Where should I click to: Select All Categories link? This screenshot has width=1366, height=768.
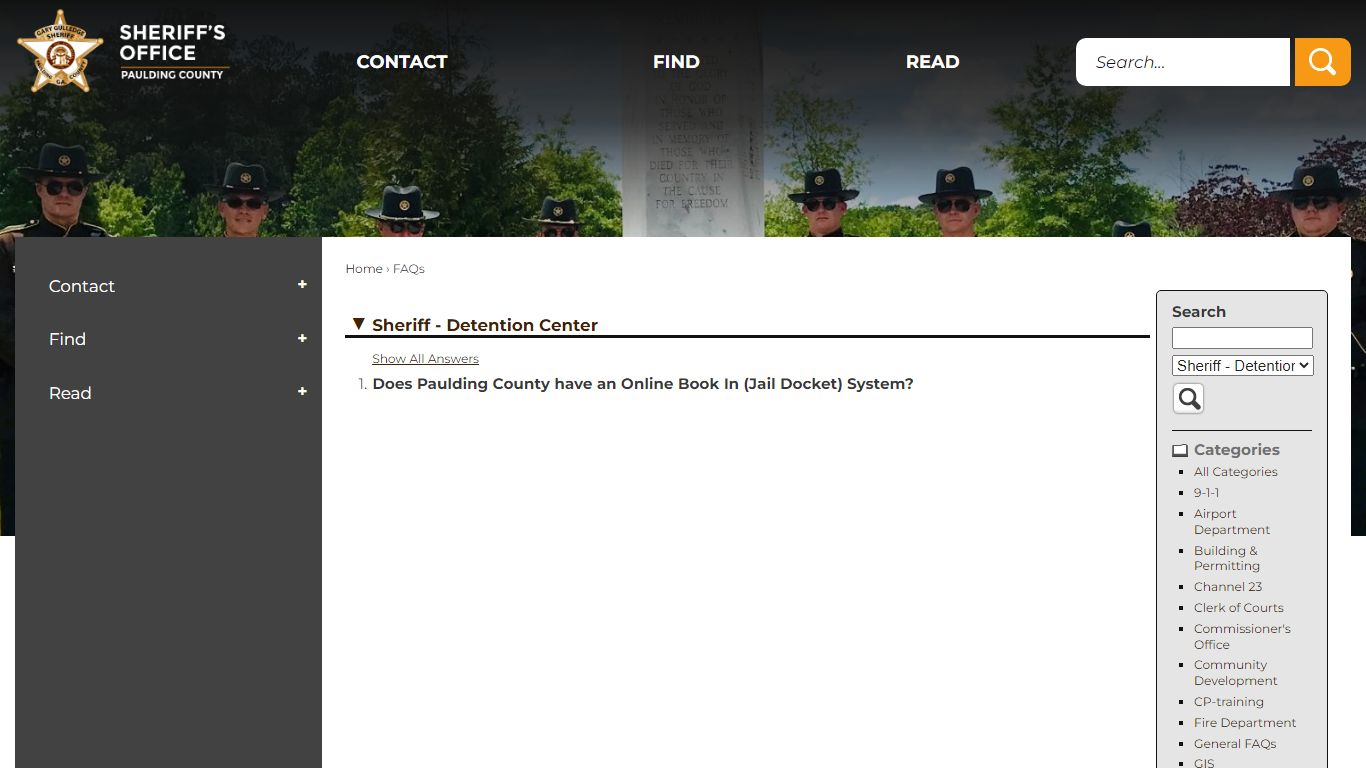[x=1235, y=472]
